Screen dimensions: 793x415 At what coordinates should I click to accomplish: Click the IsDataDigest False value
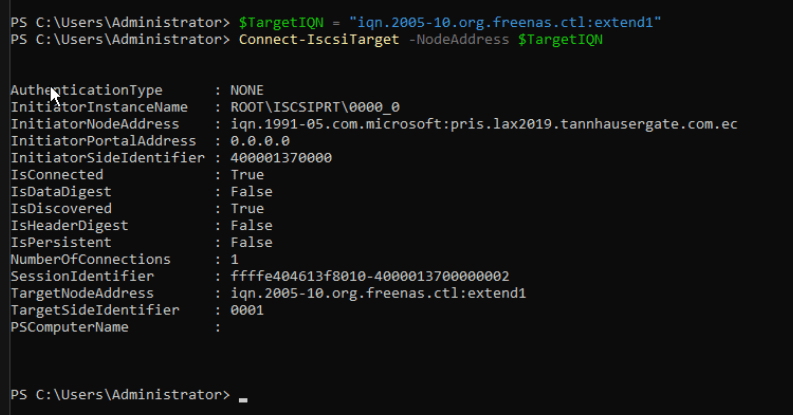(x=250, y=191)
